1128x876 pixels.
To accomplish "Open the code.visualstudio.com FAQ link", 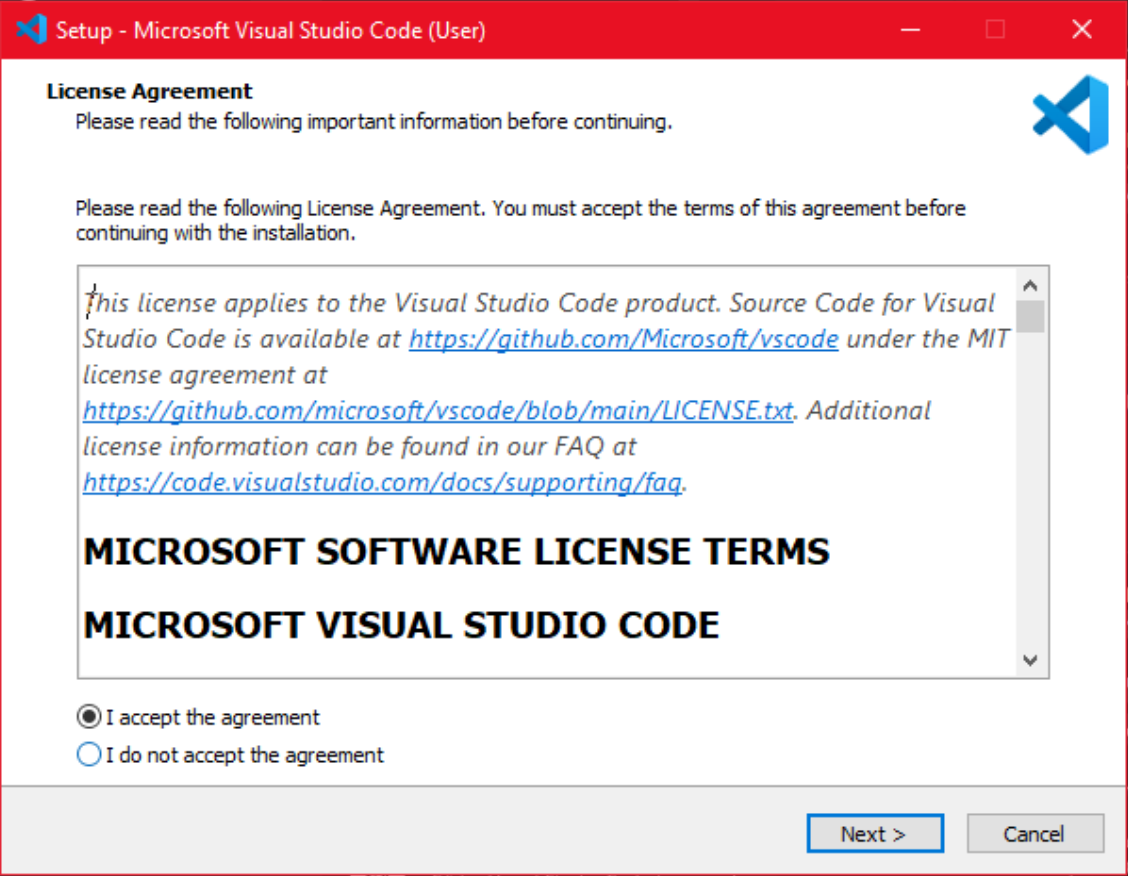I will 383,483.
